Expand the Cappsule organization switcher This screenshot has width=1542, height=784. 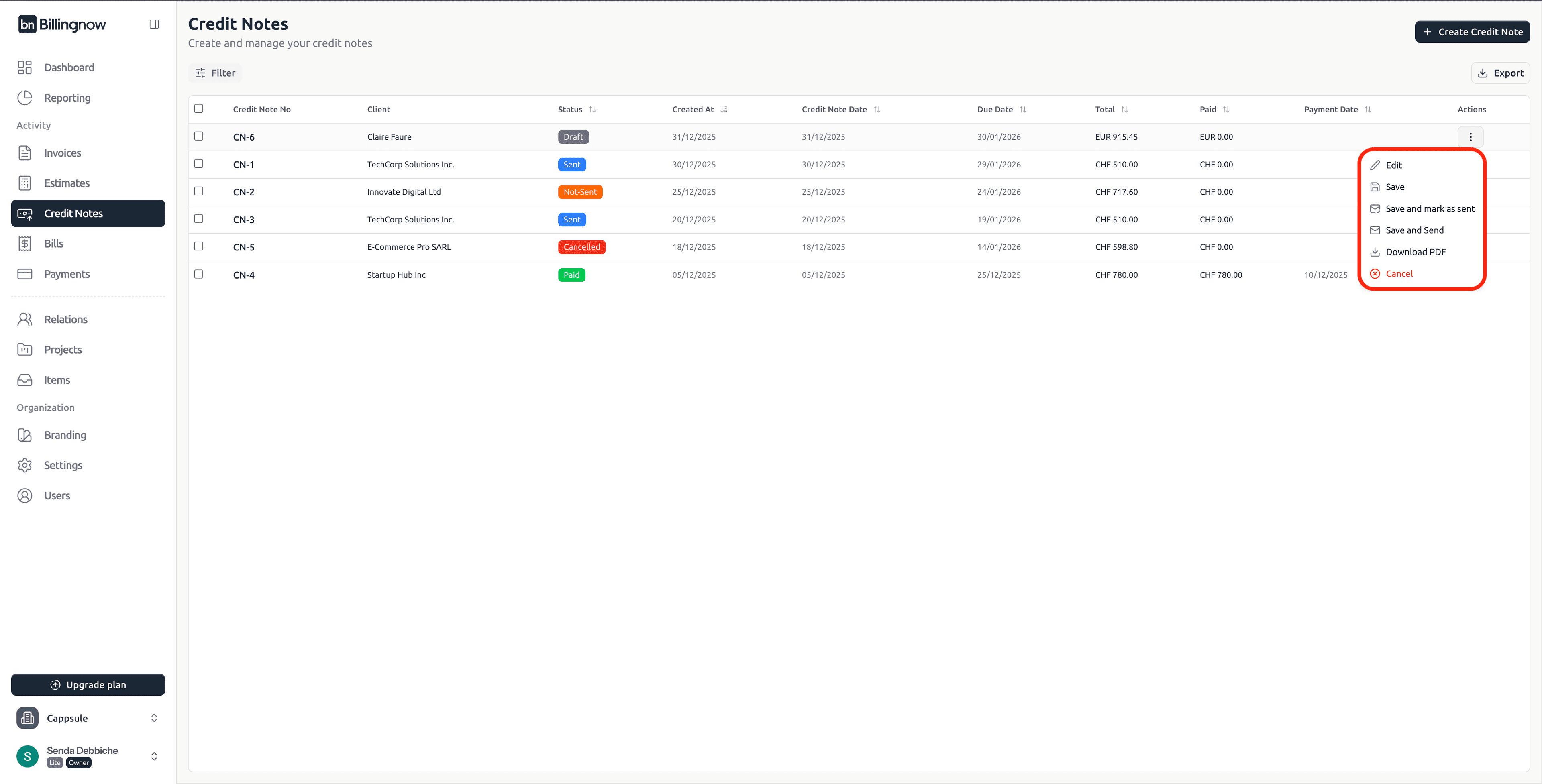pos(154,718)
